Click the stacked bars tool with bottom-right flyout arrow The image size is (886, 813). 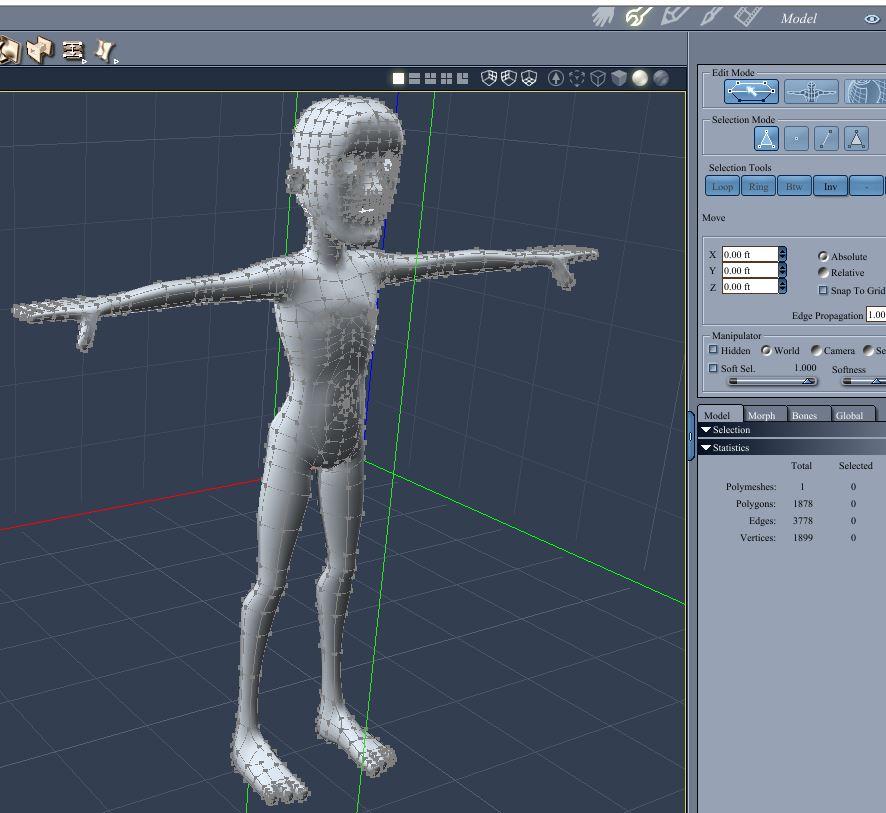[73, 50]
